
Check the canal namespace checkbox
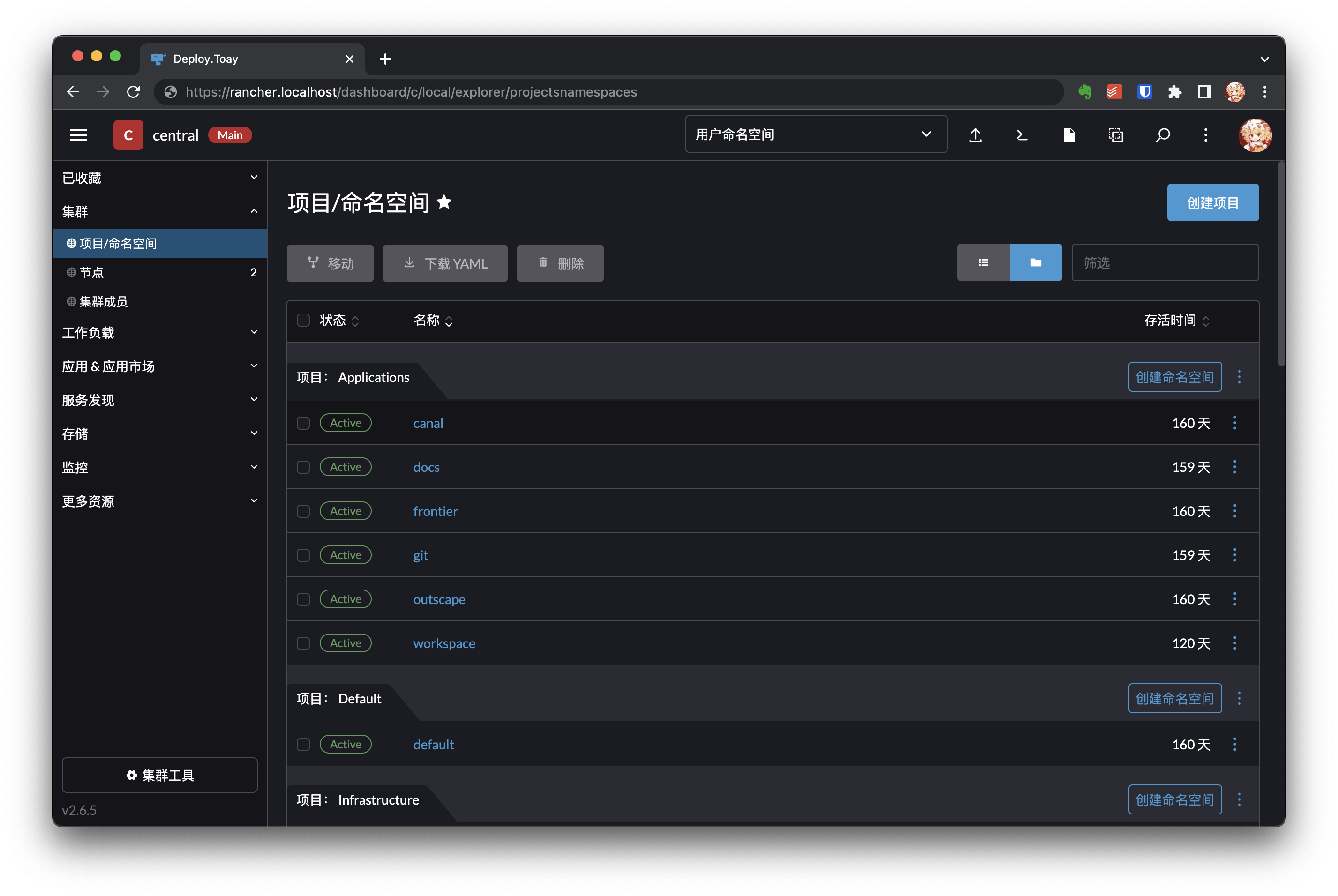pyautogui.click(x=303, y=424)
